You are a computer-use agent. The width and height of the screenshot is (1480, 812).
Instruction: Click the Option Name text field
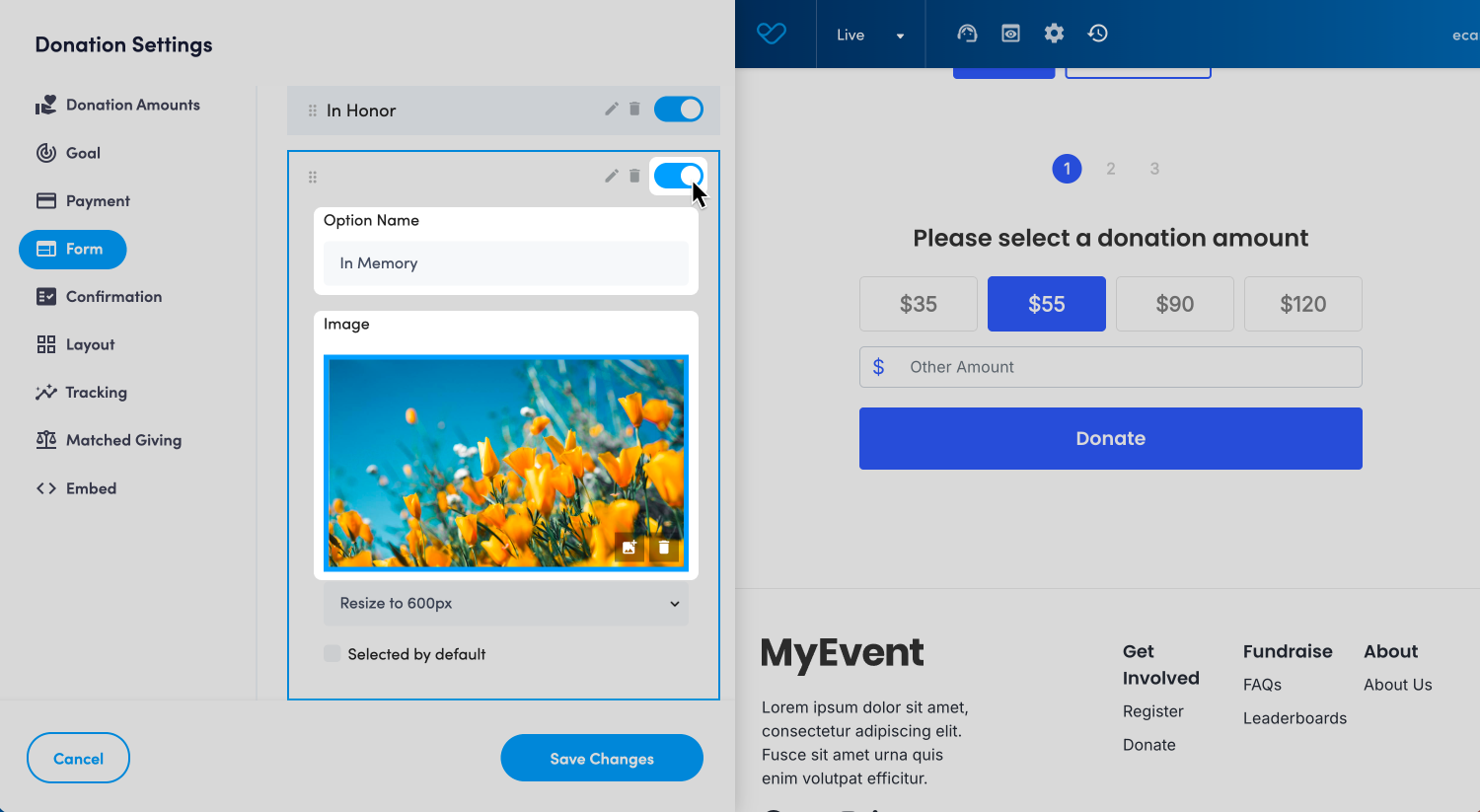pos(505,263)
